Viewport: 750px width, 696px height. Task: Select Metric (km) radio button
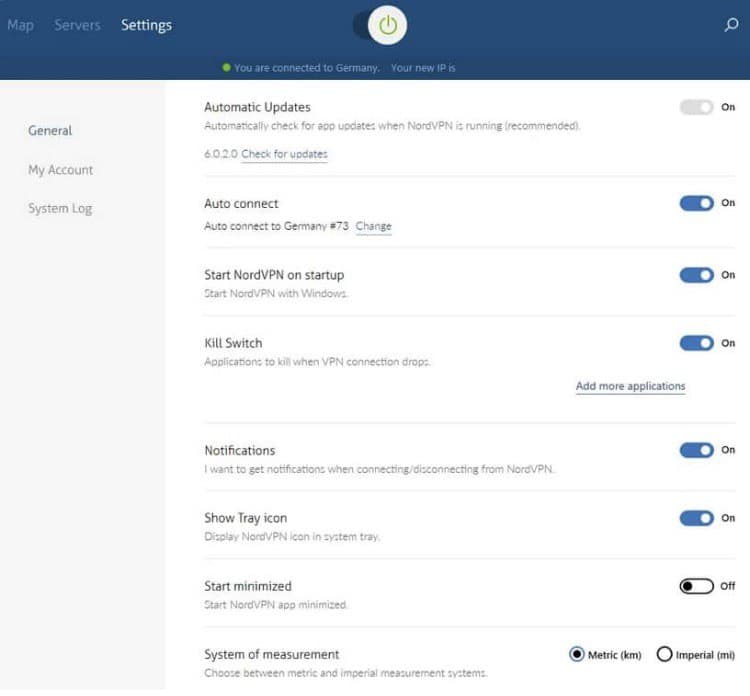pyautogui.click(x=577, y=654)
